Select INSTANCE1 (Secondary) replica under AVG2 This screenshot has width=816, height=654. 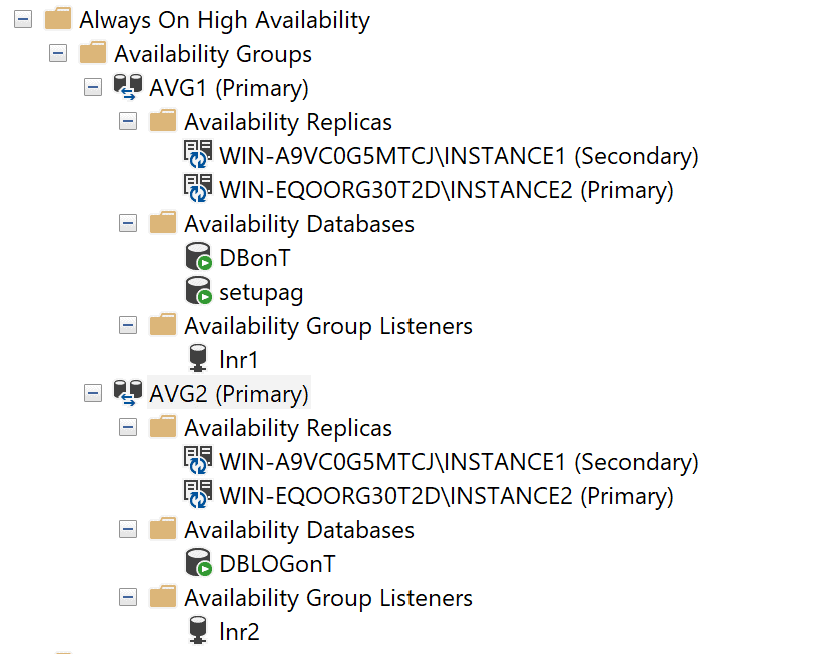[458, 462]
